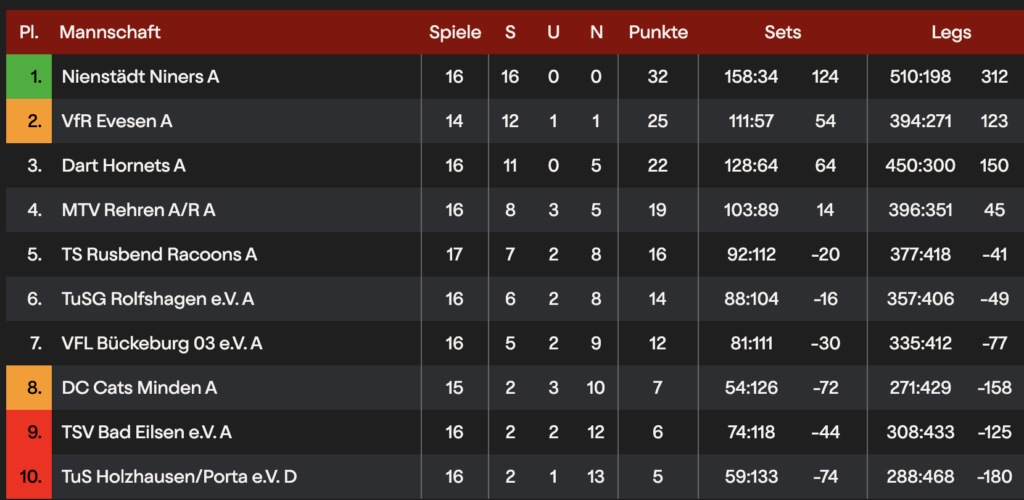1024x500 pixels.
Task: Click the green position 1 badge
Action: click(28, 77)
